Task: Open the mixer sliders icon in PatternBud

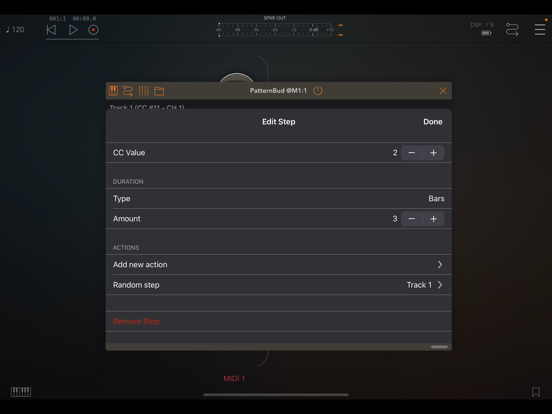Action: [144, 91]
